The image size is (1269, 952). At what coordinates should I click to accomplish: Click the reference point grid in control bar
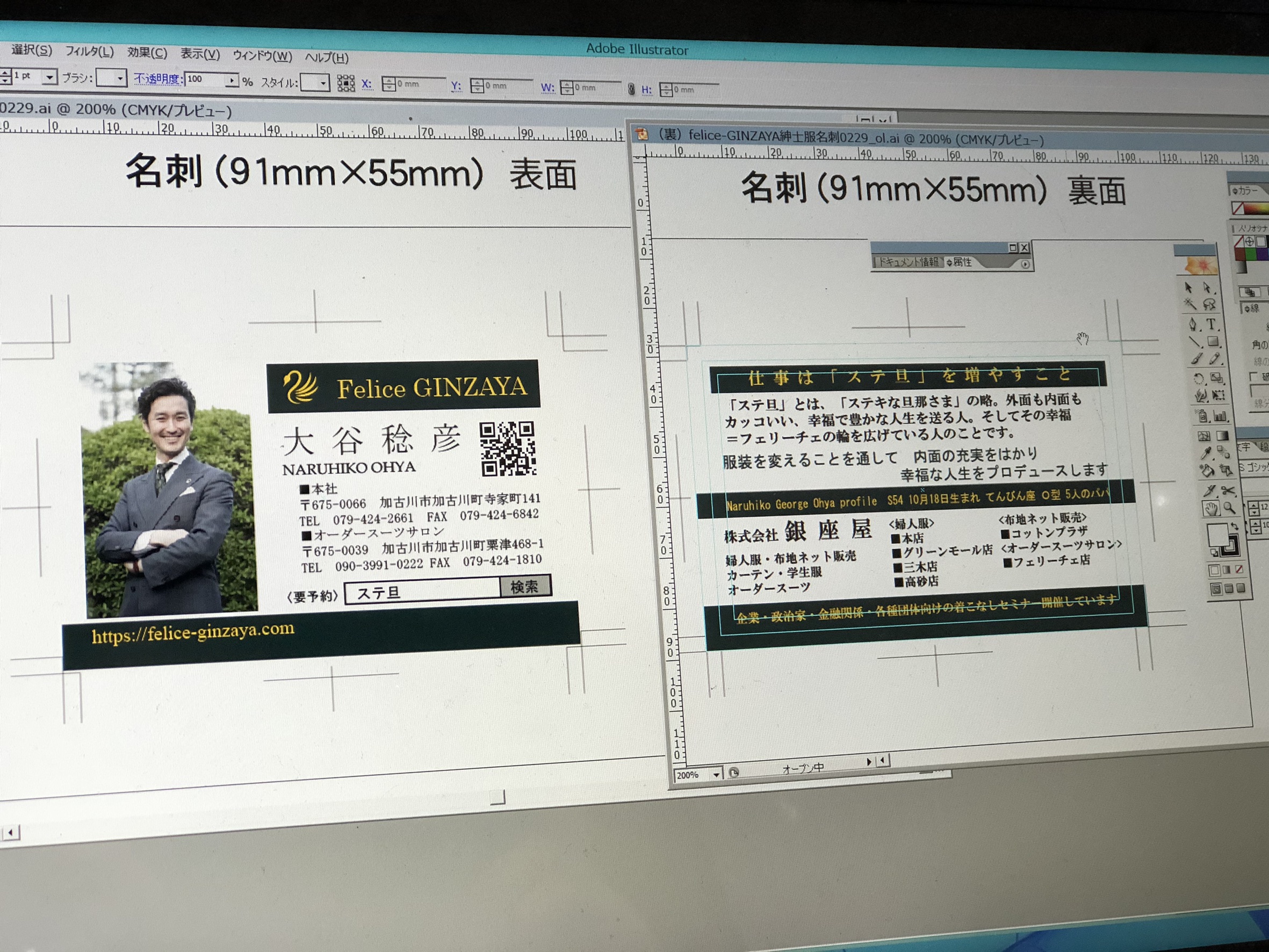[x=345, y=83]
